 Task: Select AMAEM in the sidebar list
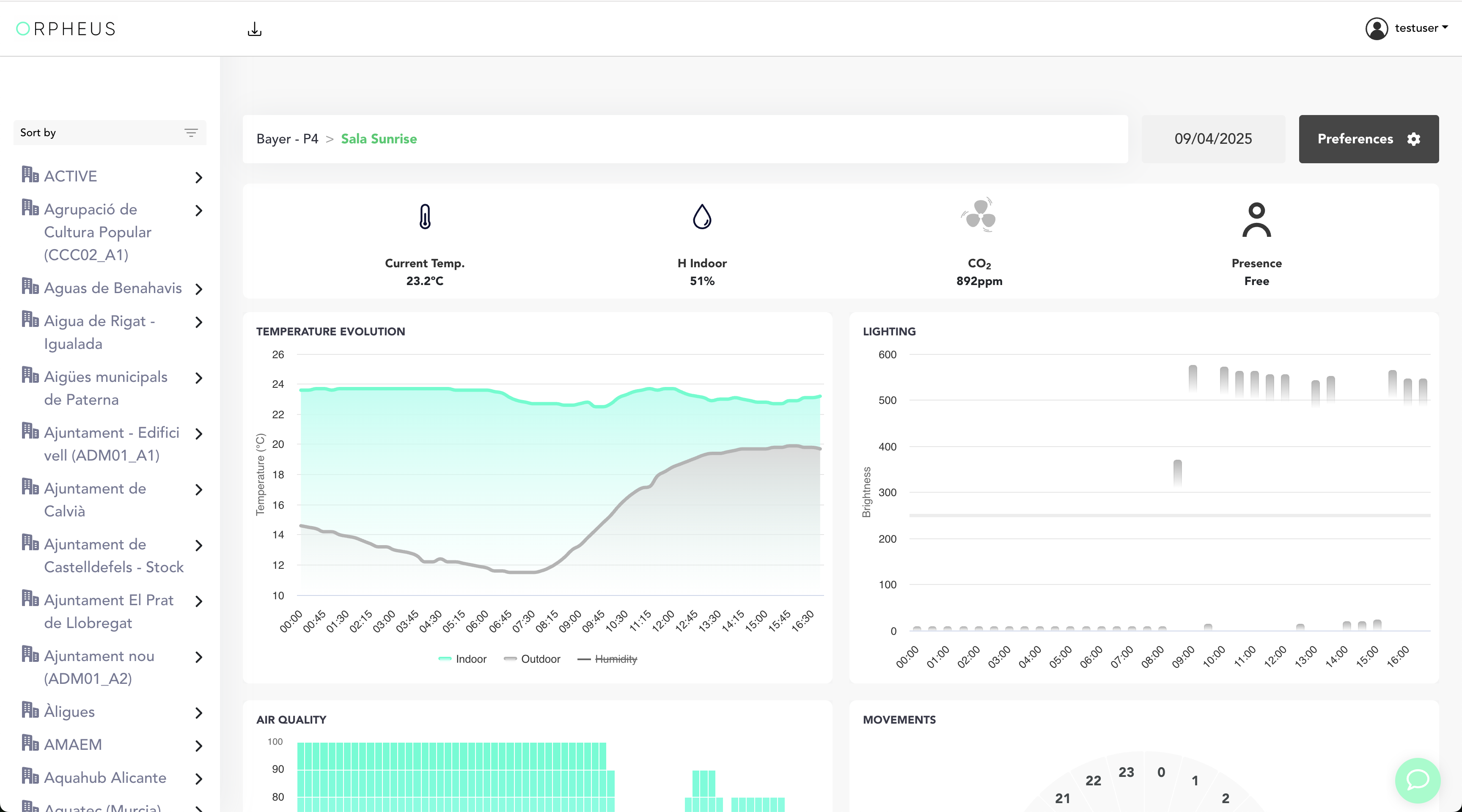[x=73, y=744]
